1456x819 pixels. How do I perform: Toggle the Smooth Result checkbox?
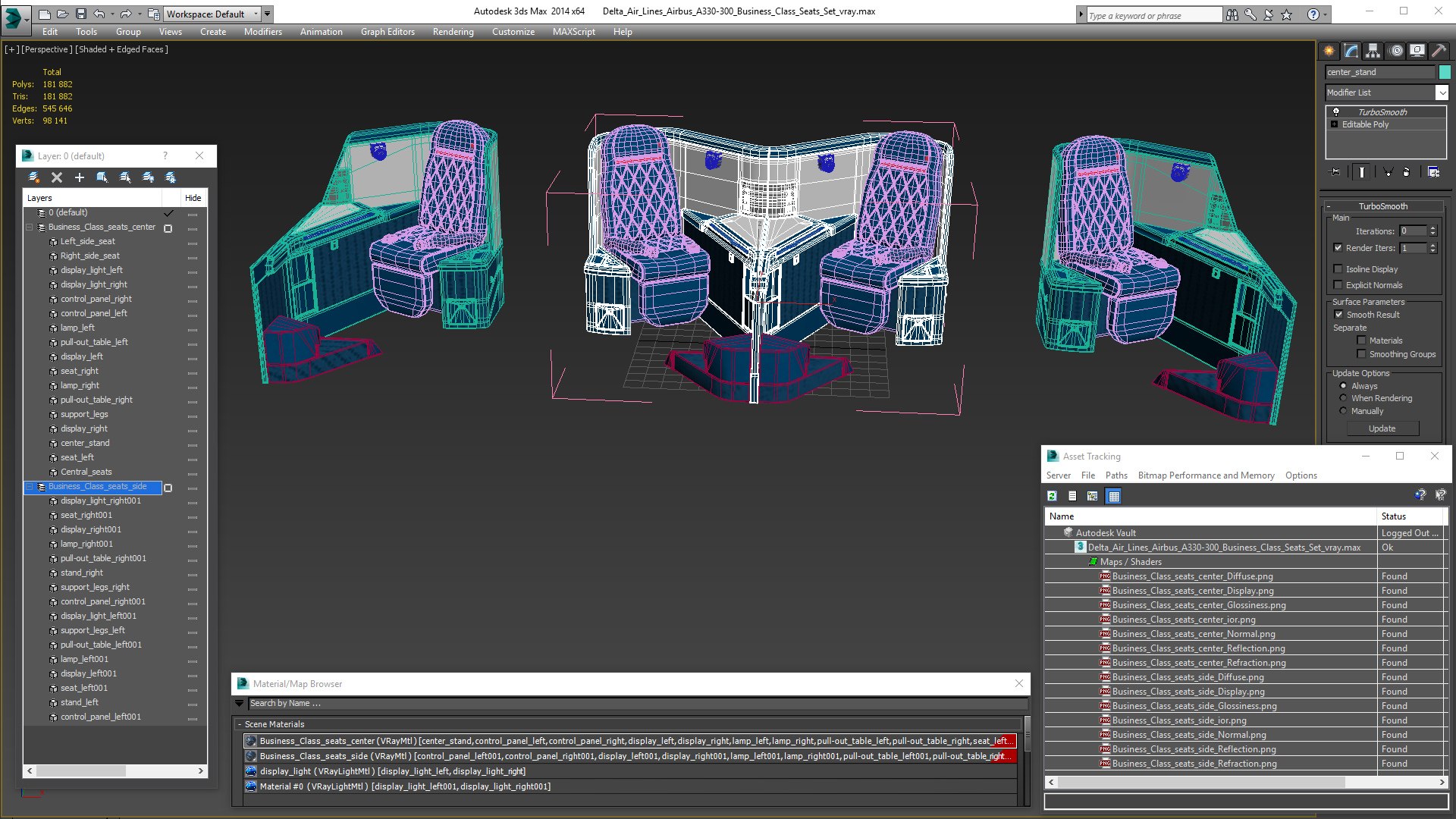point(1338,315)
